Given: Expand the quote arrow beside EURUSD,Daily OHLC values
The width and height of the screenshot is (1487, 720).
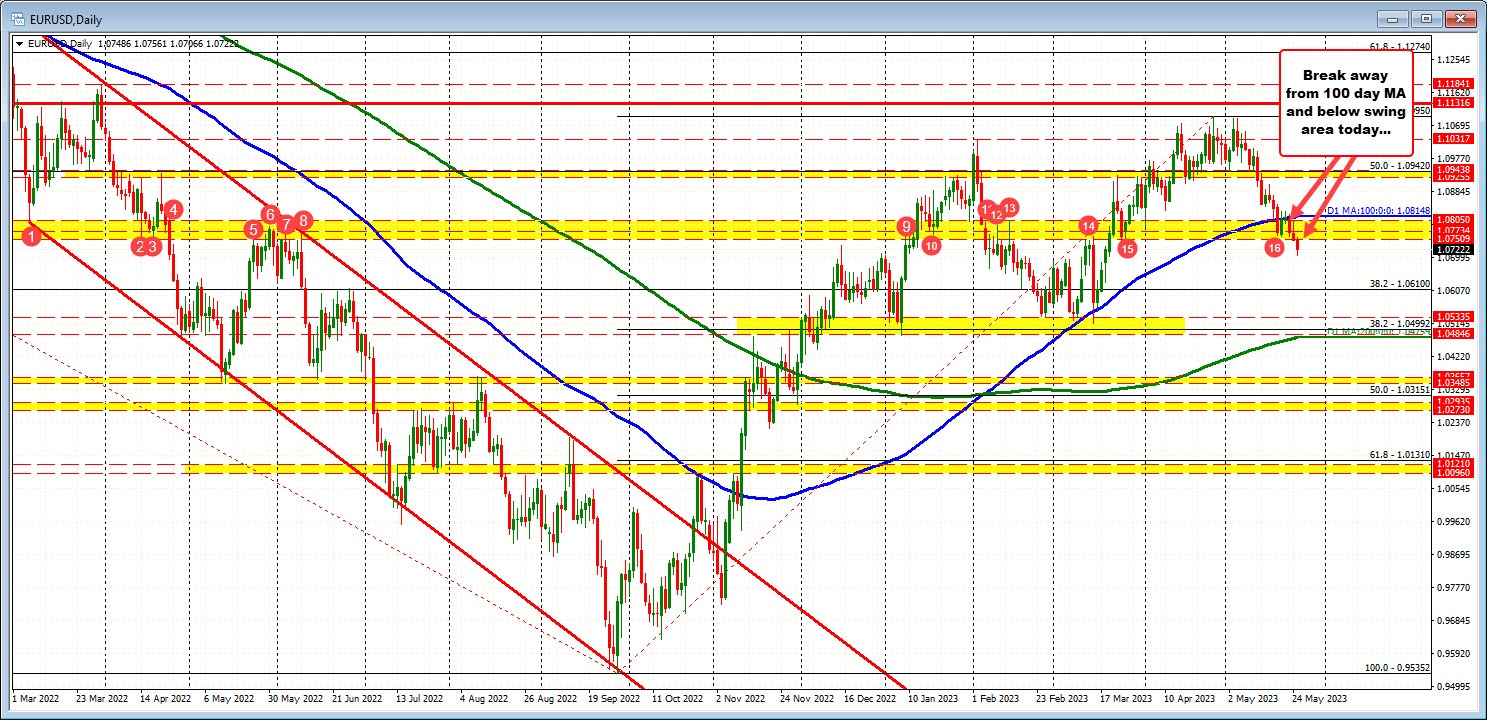Looking at the screenshot, I should point(20,43).
